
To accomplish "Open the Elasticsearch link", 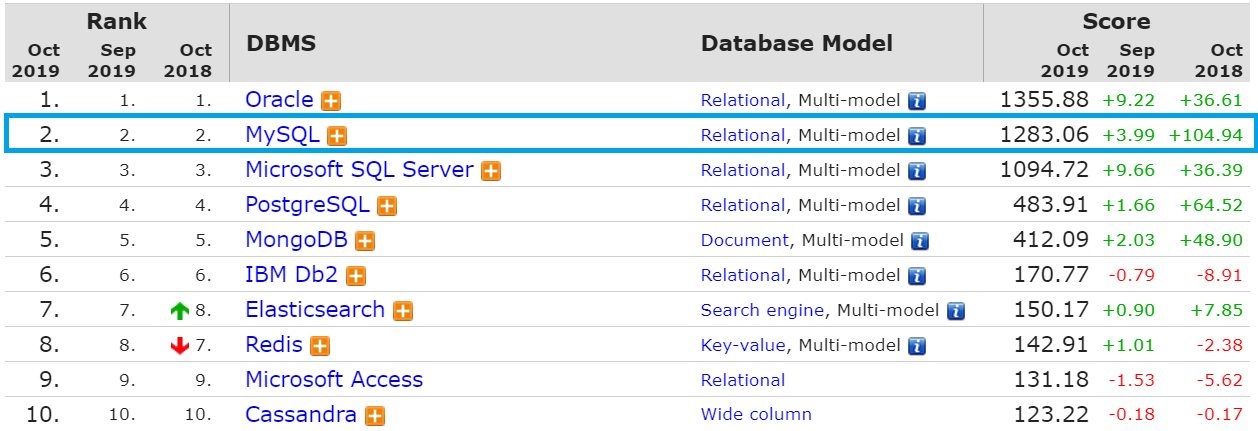I will (315, 310).
